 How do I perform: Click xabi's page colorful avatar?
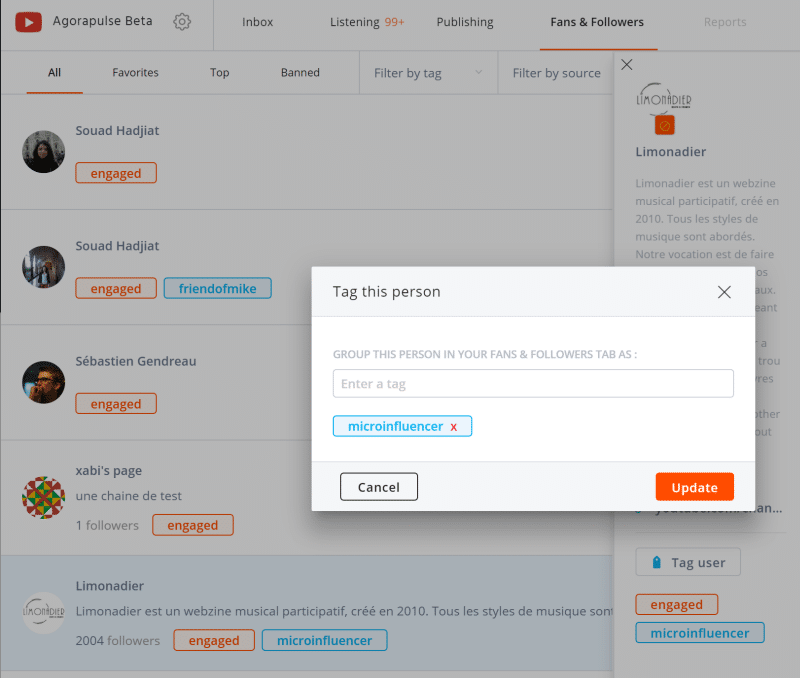[43, 497]
